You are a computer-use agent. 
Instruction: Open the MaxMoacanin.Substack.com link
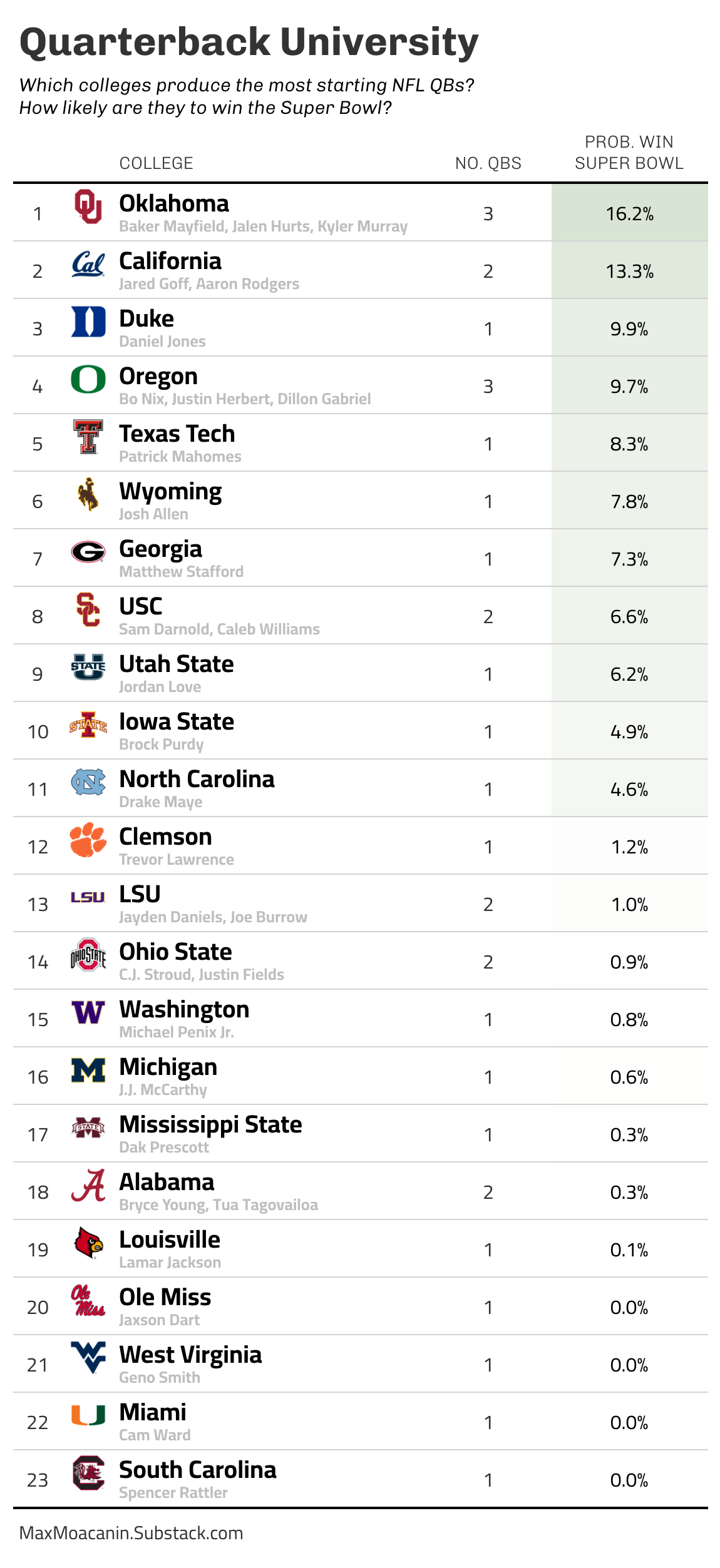coord(131,1533)
